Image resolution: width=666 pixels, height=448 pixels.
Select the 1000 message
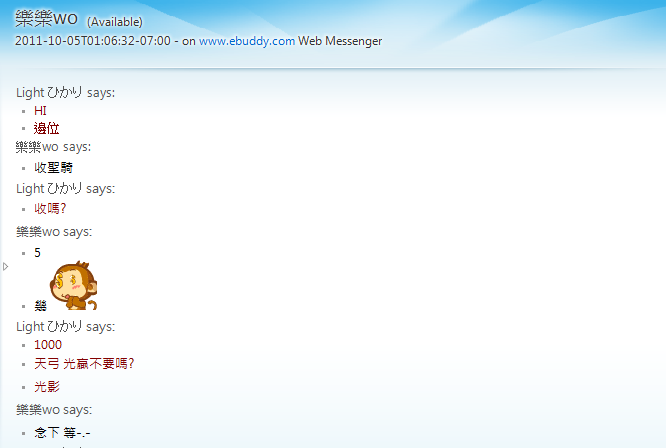(47, 345)
